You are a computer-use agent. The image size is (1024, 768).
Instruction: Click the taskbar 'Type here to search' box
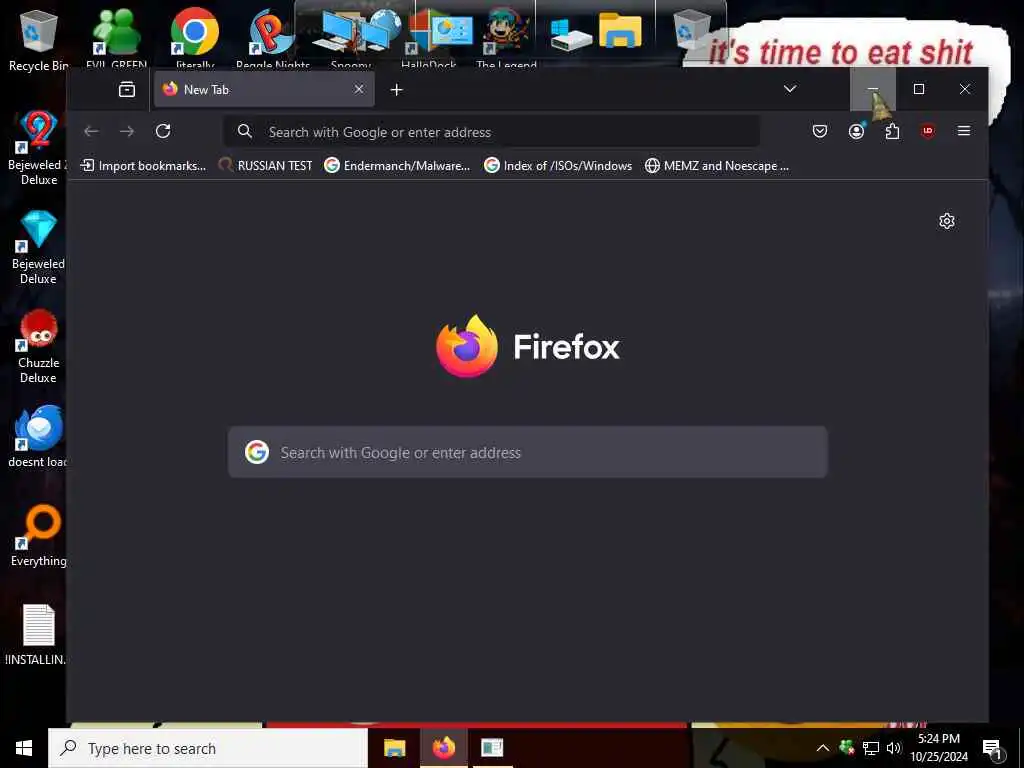coord(208,748)
